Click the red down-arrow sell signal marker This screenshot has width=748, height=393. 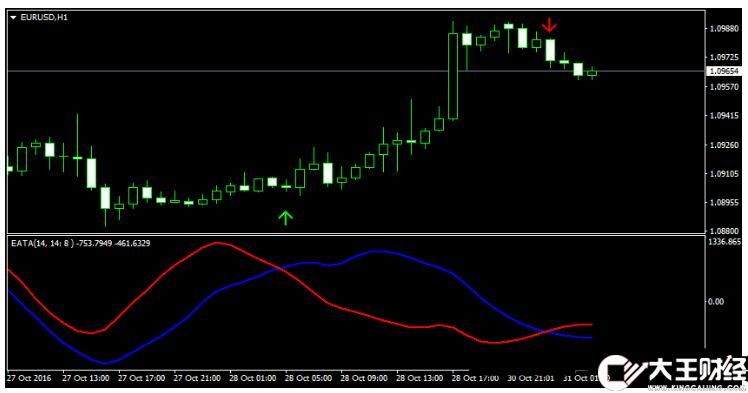coord(550,24)
